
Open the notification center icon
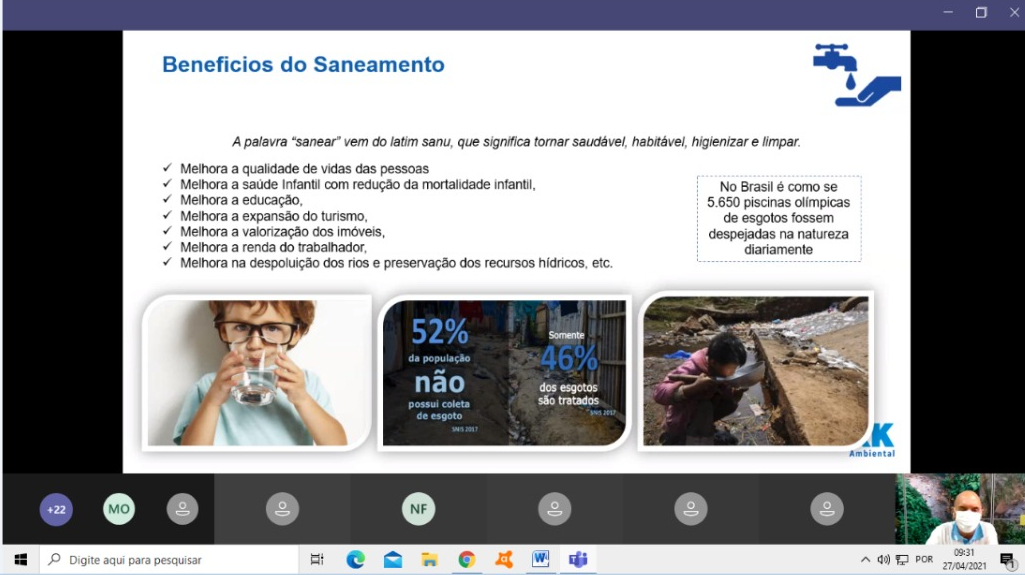click(1008, 560)
